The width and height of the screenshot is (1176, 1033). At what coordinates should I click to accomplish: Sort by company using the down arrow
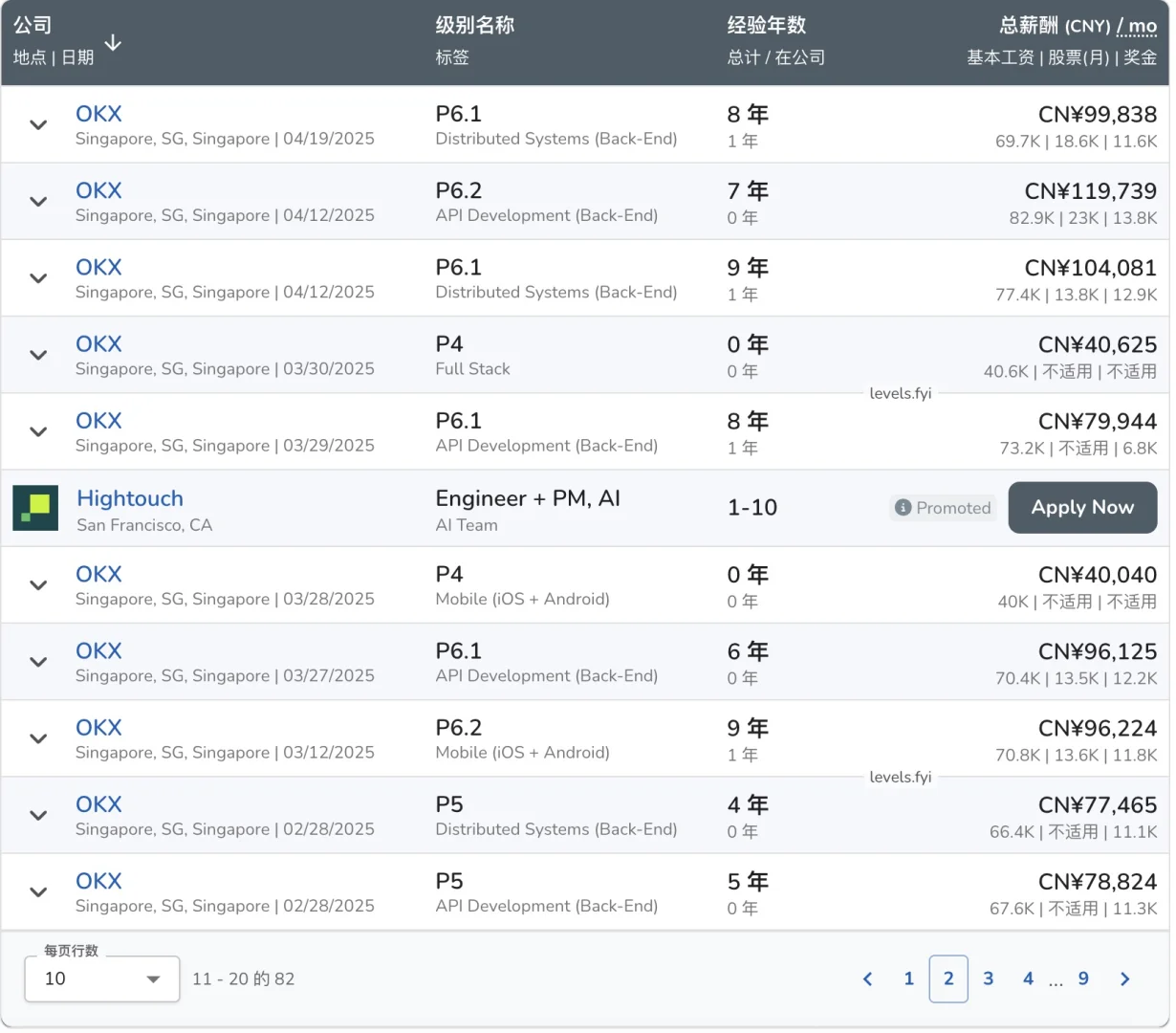tap(113, 43)
